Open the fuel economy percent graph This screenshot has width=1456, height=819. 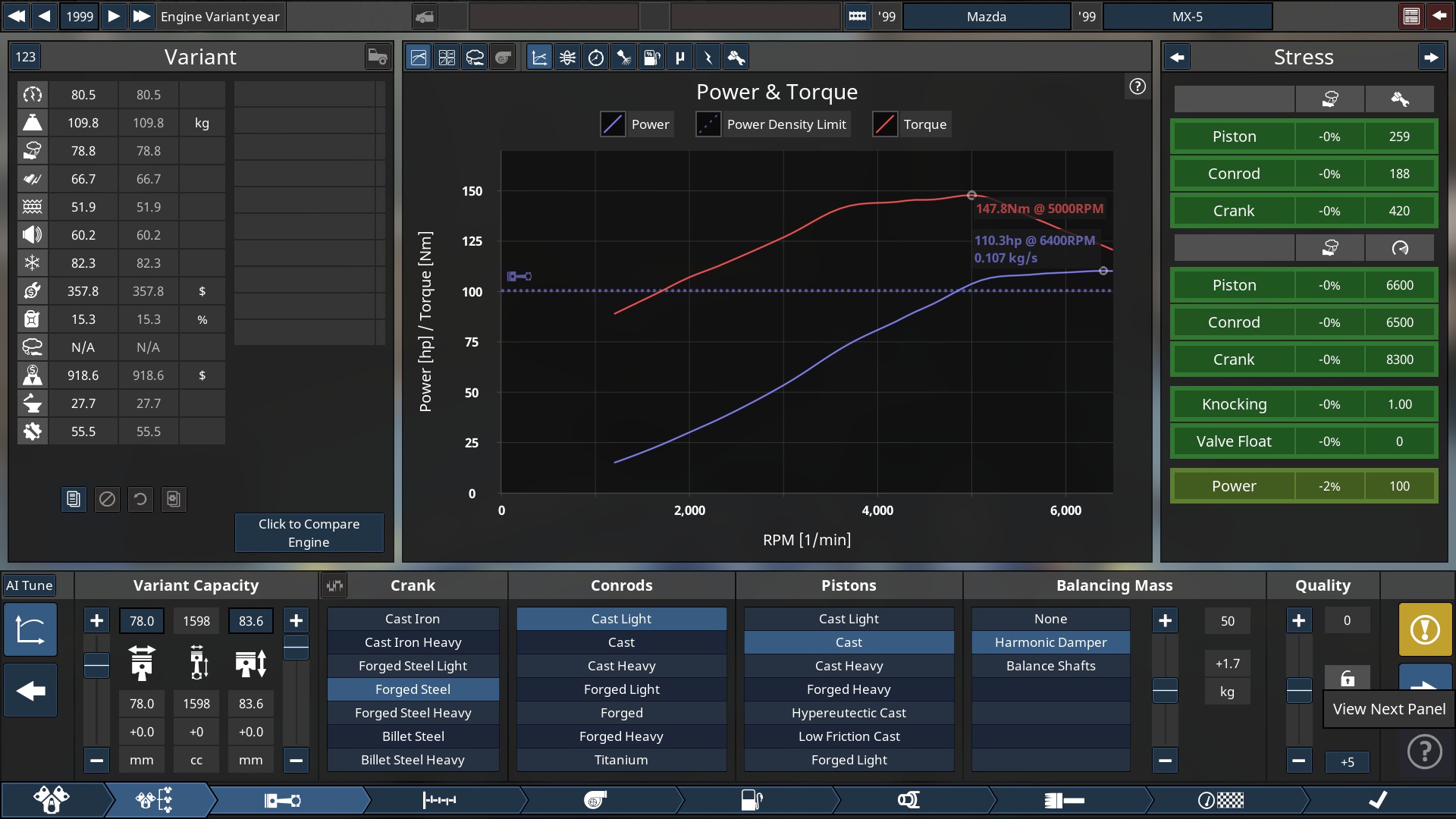[x=651, y=57]
